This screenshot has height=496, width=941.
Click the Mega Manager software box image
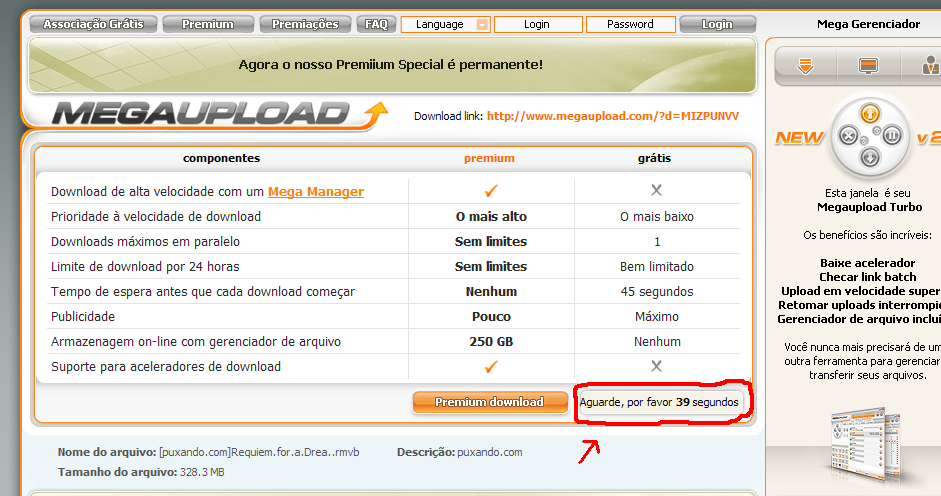click(x=864, y=444)
